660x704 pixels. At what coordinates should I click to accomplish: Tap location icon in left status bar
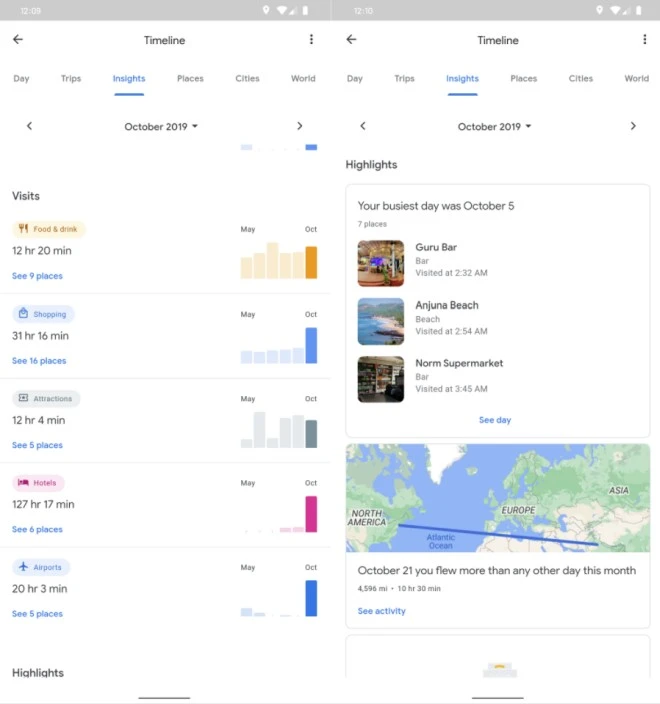pos(266,10)
